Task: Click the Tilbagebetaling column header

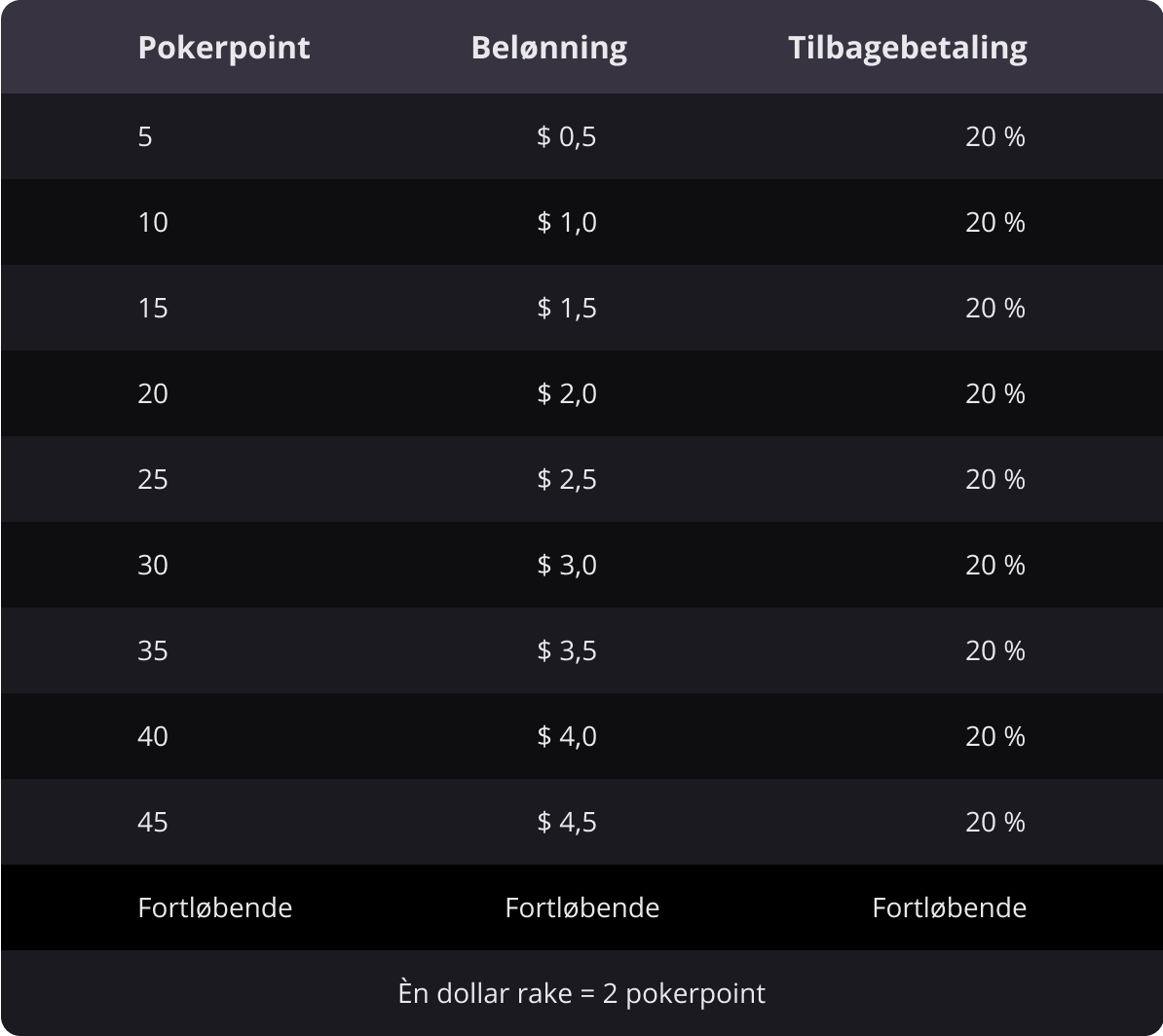Action: point(907,48)
